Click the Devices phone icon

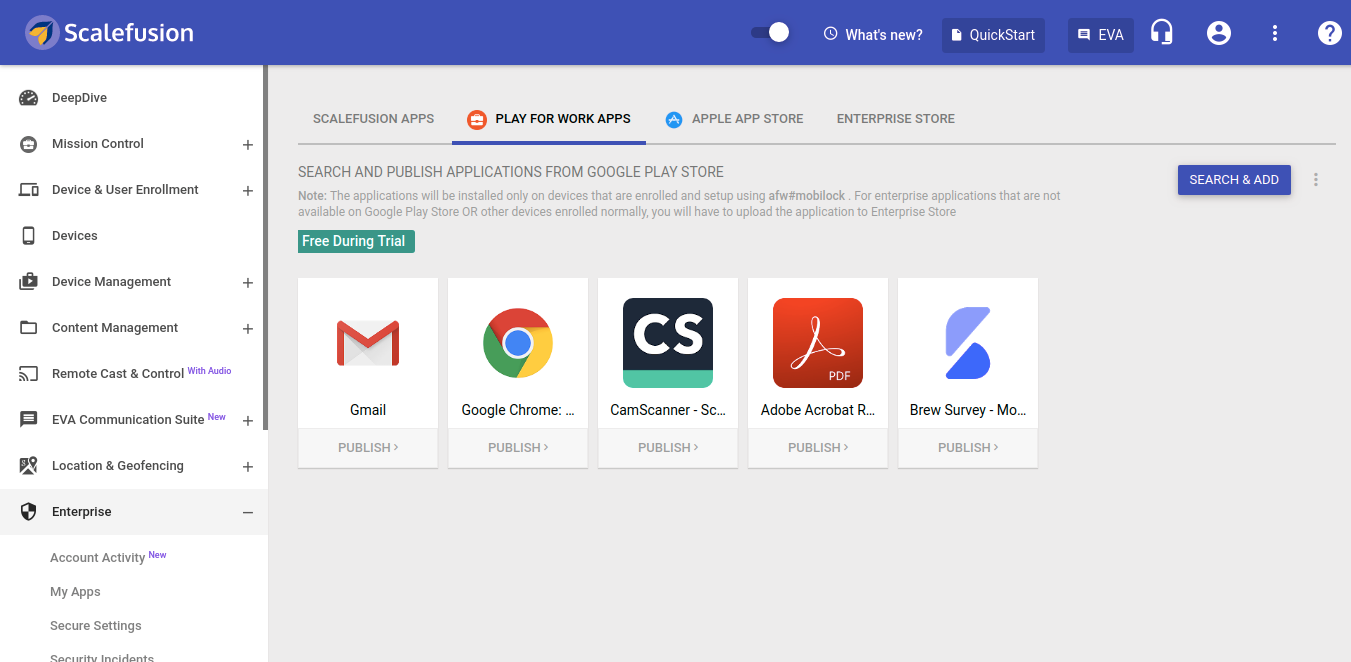click(x=29, y=236)
